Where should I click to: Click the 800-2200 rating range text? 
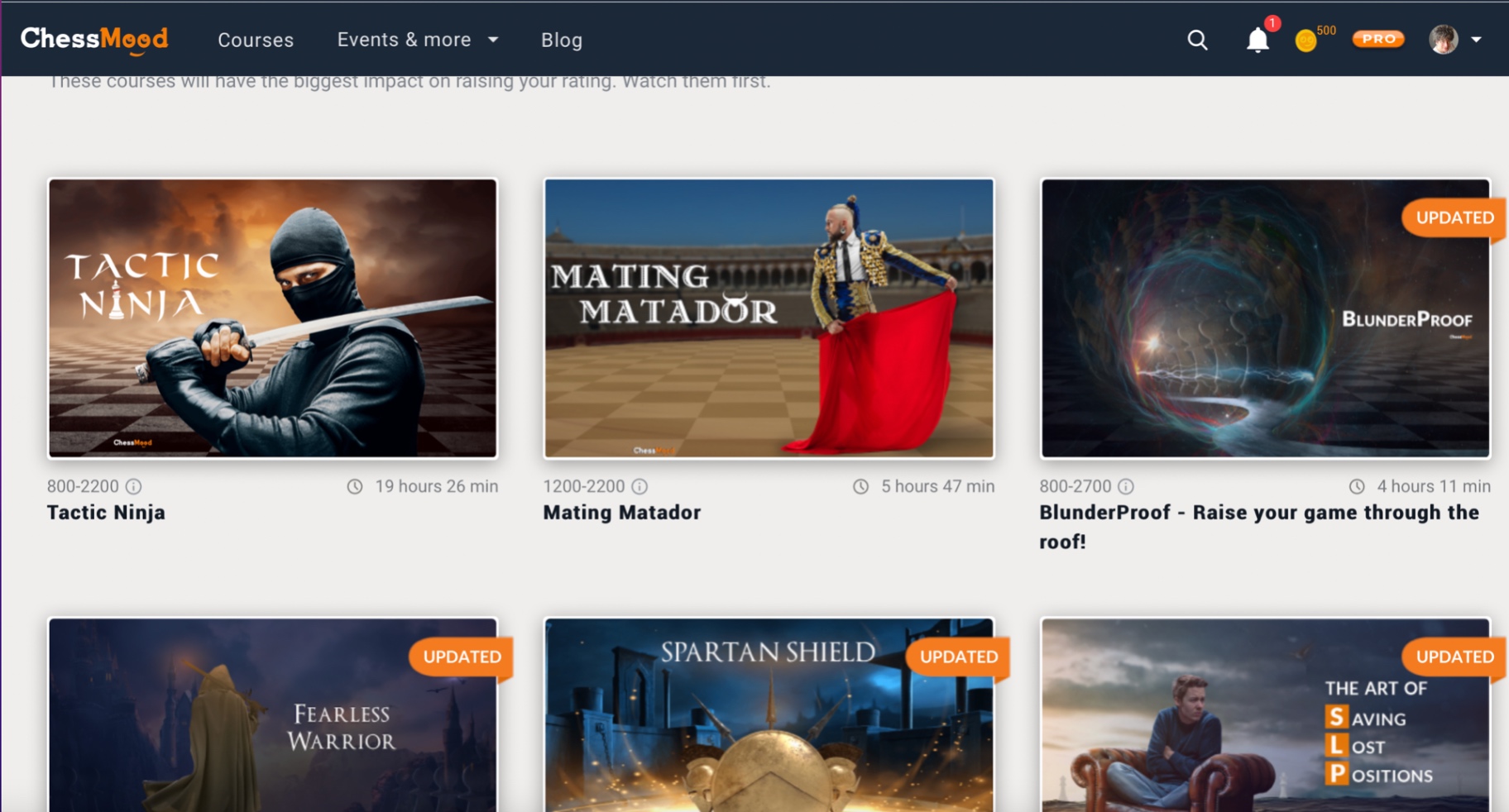[x=83, y=486]
